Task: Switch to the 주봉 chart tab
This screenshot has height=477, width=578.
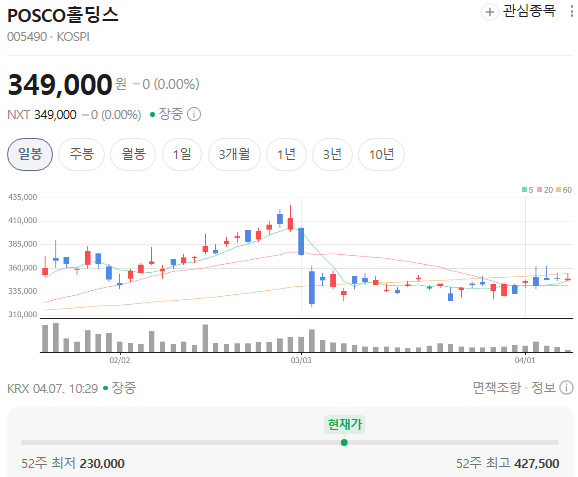Action: [x=81, y=154]
